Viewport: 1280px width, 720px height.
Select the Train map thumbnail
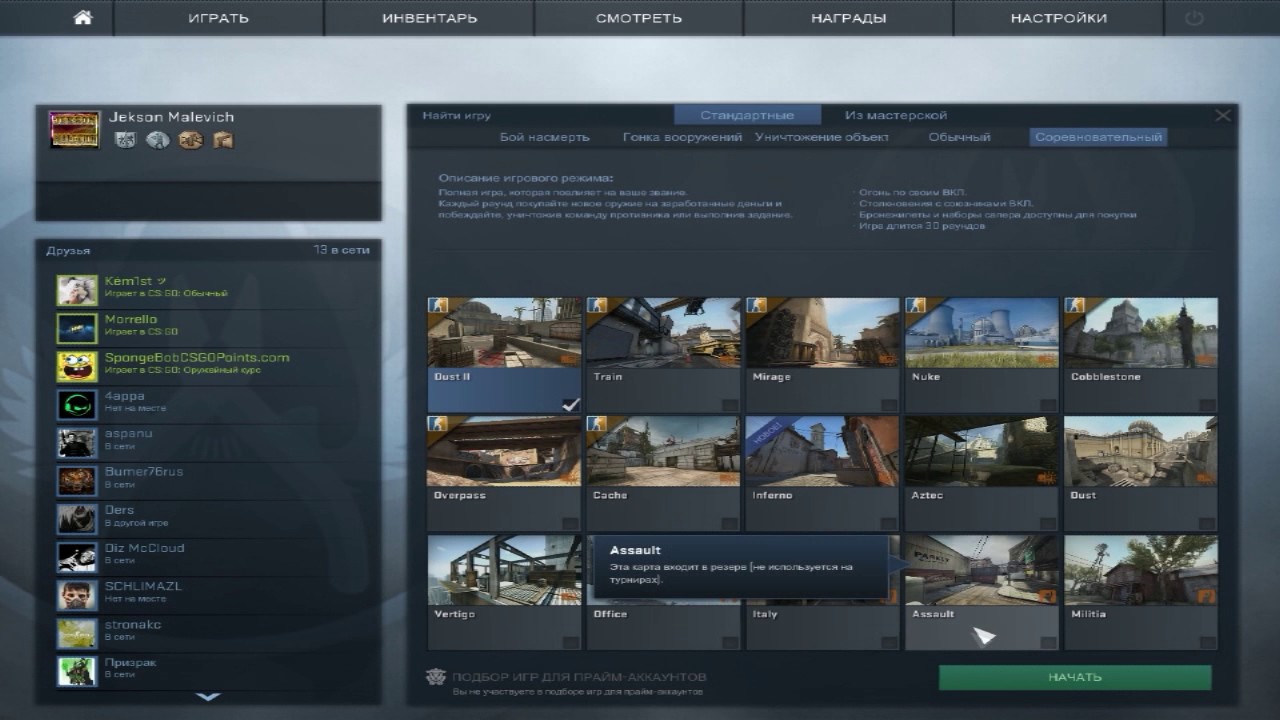pyautogui.click(x=664, y=333)
